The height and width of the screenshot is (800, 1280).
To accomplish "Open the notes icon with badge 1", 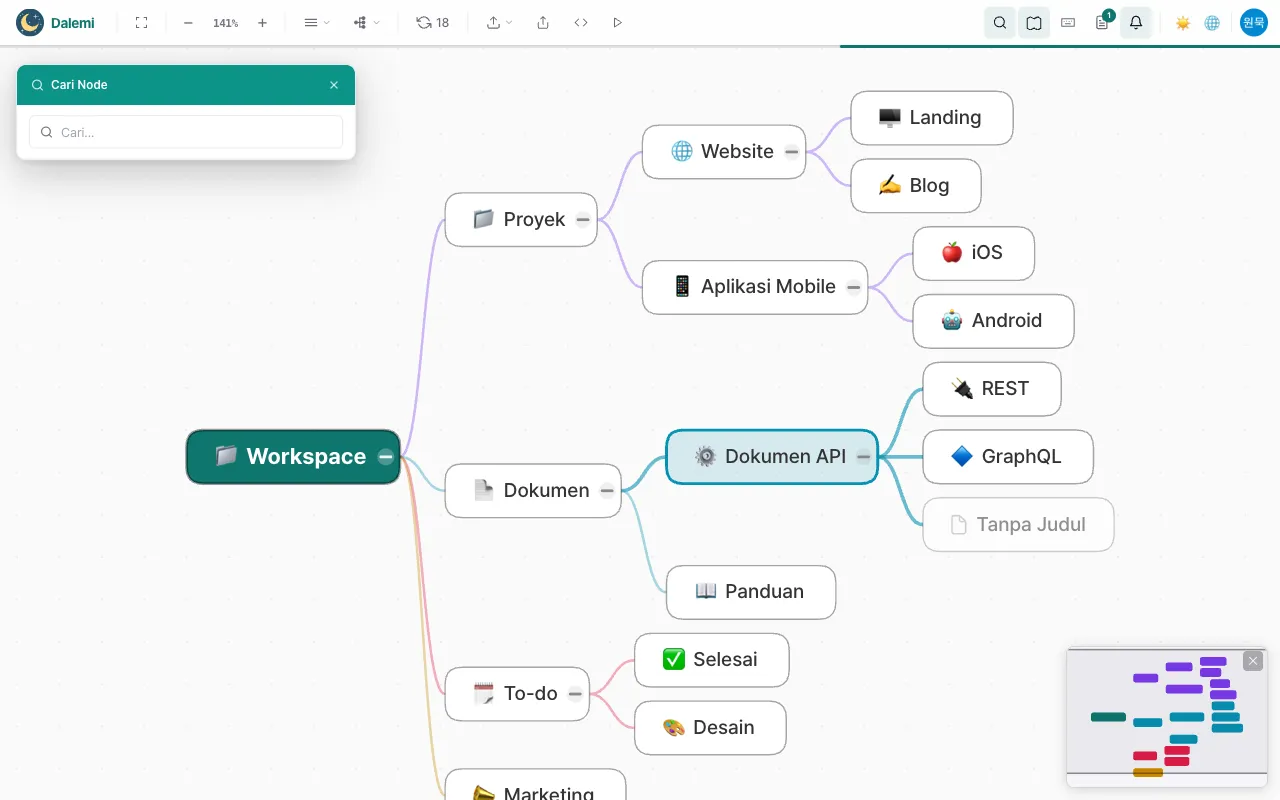I will [x=1102, y=22].
